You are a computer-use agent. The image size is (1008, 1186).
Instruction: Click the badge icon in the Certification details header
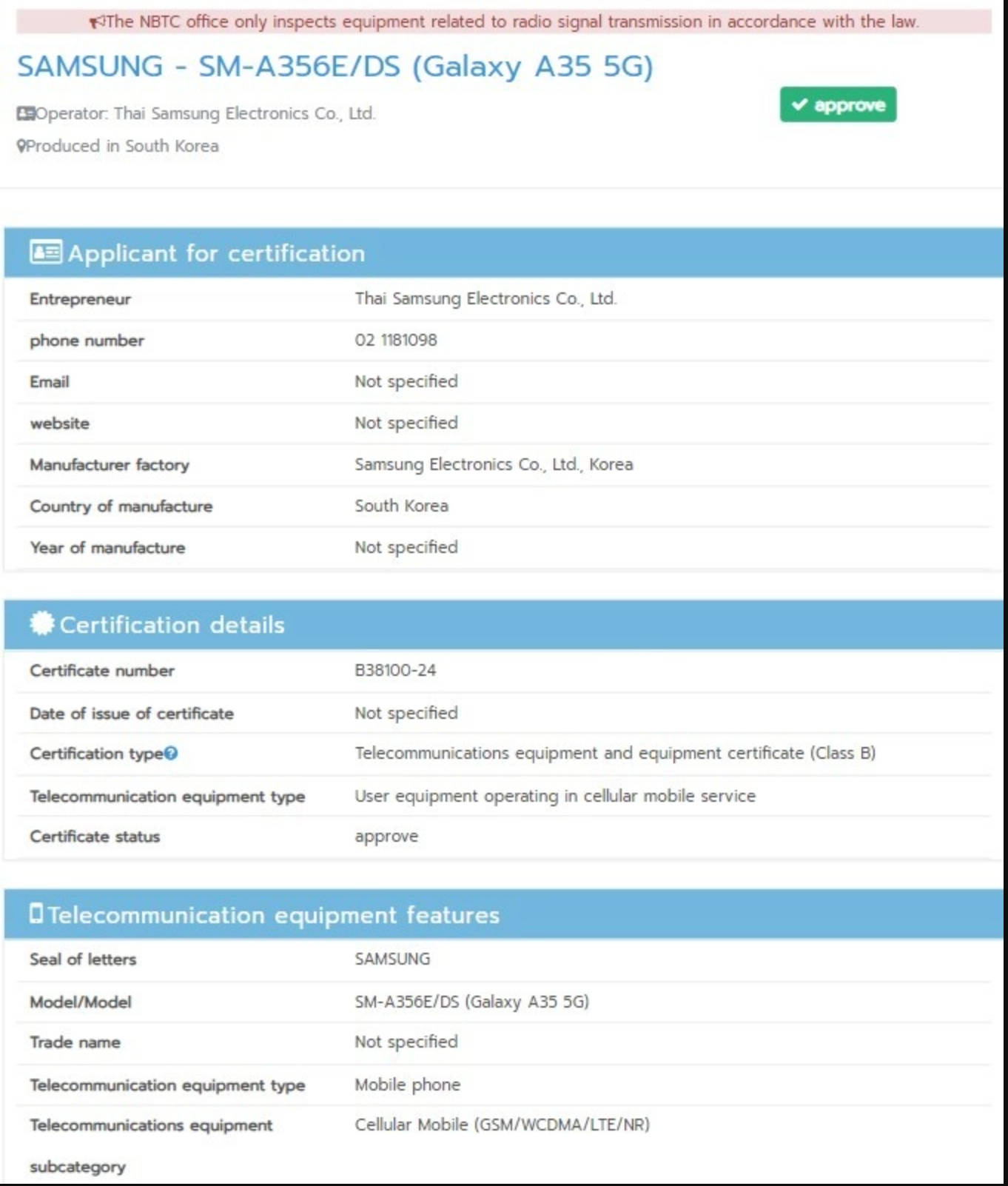[42, 623]
